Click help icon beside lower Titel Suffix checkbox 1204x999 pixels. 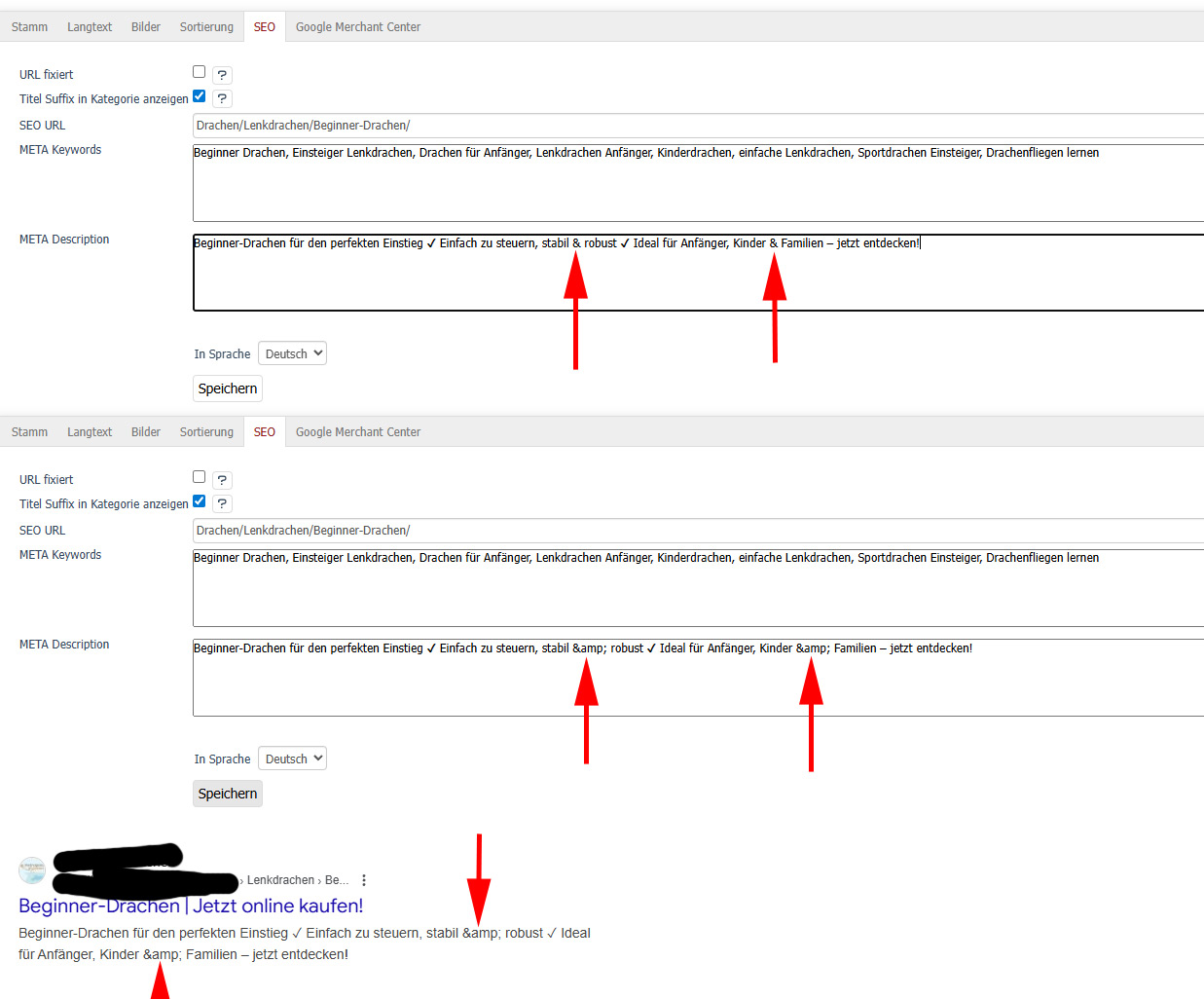[222, 503]
